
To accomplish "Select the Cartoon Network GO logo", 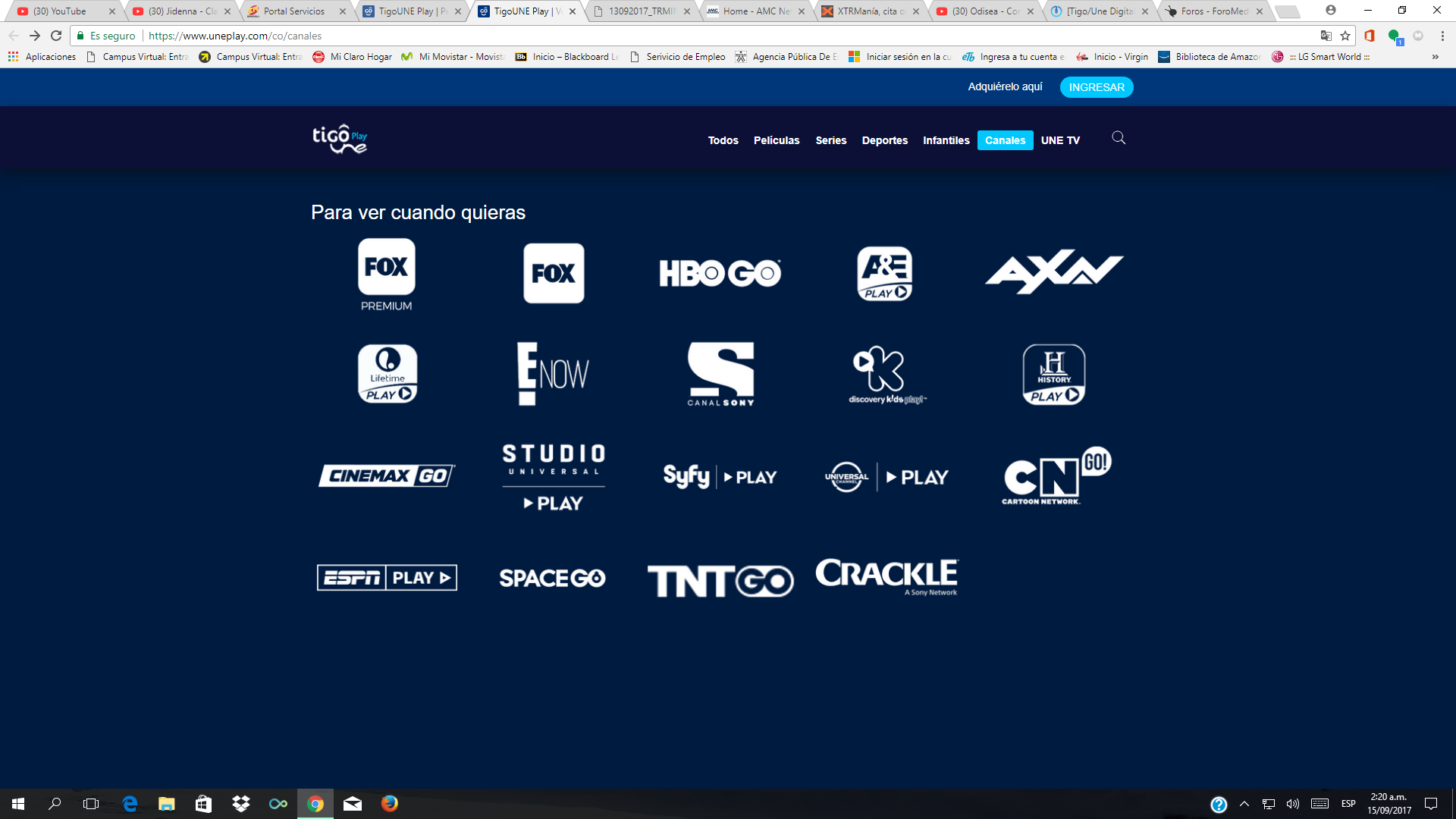I will pyautogui.click(x=1054, y=476).
